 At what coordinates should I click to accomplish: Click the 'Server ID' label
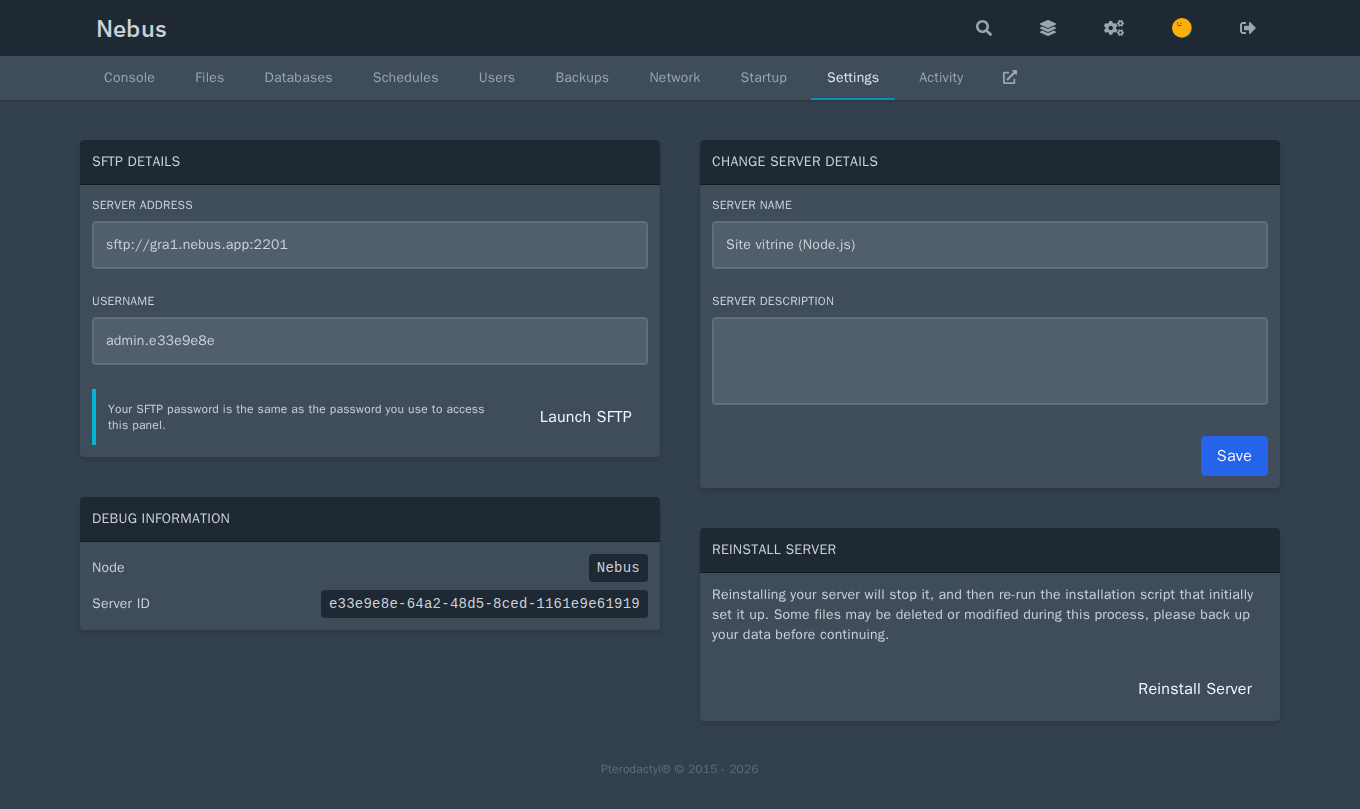pos(121,604)
